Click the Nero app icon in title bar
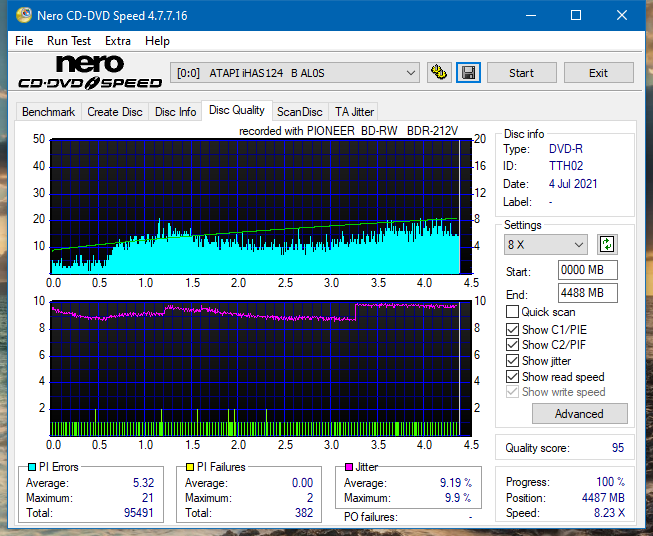The height and width of the screenshot is (536, 653). coord(24,15)
